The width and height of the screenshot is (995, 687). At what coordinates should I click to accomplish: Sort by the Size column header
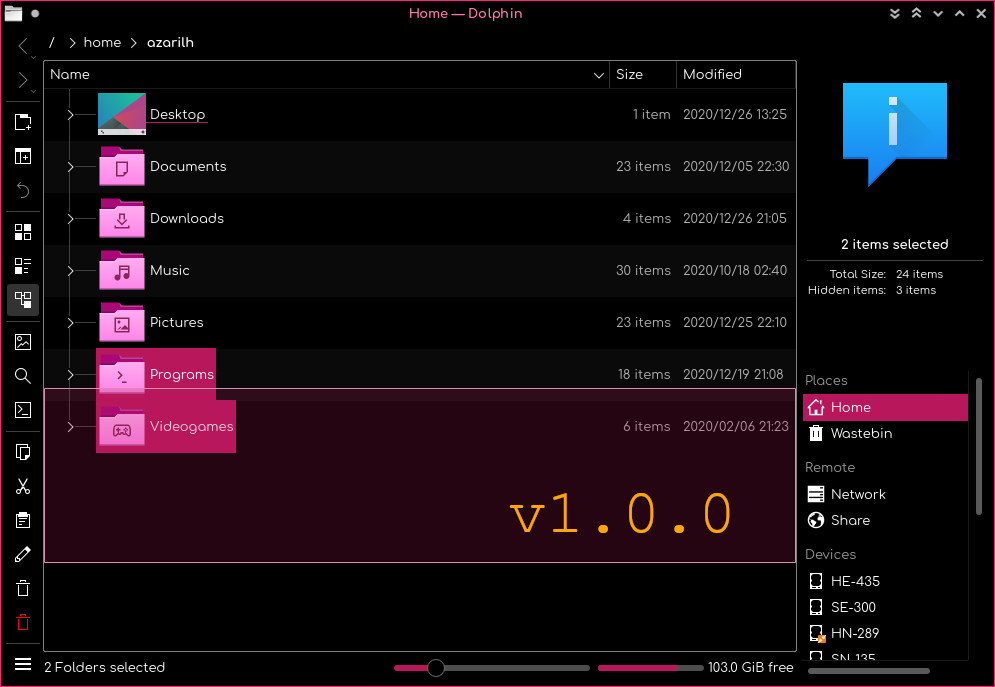pos(642,74)
